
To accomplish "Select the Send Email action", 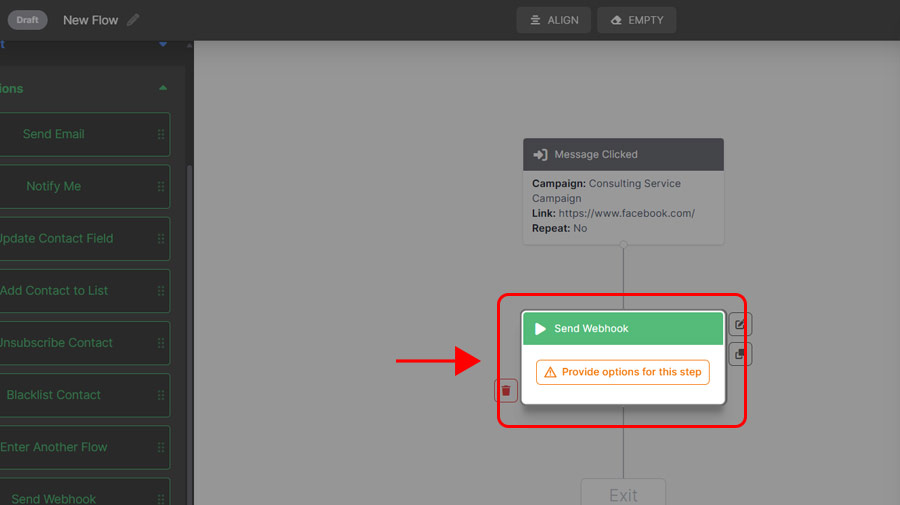I will click(54, 134).
